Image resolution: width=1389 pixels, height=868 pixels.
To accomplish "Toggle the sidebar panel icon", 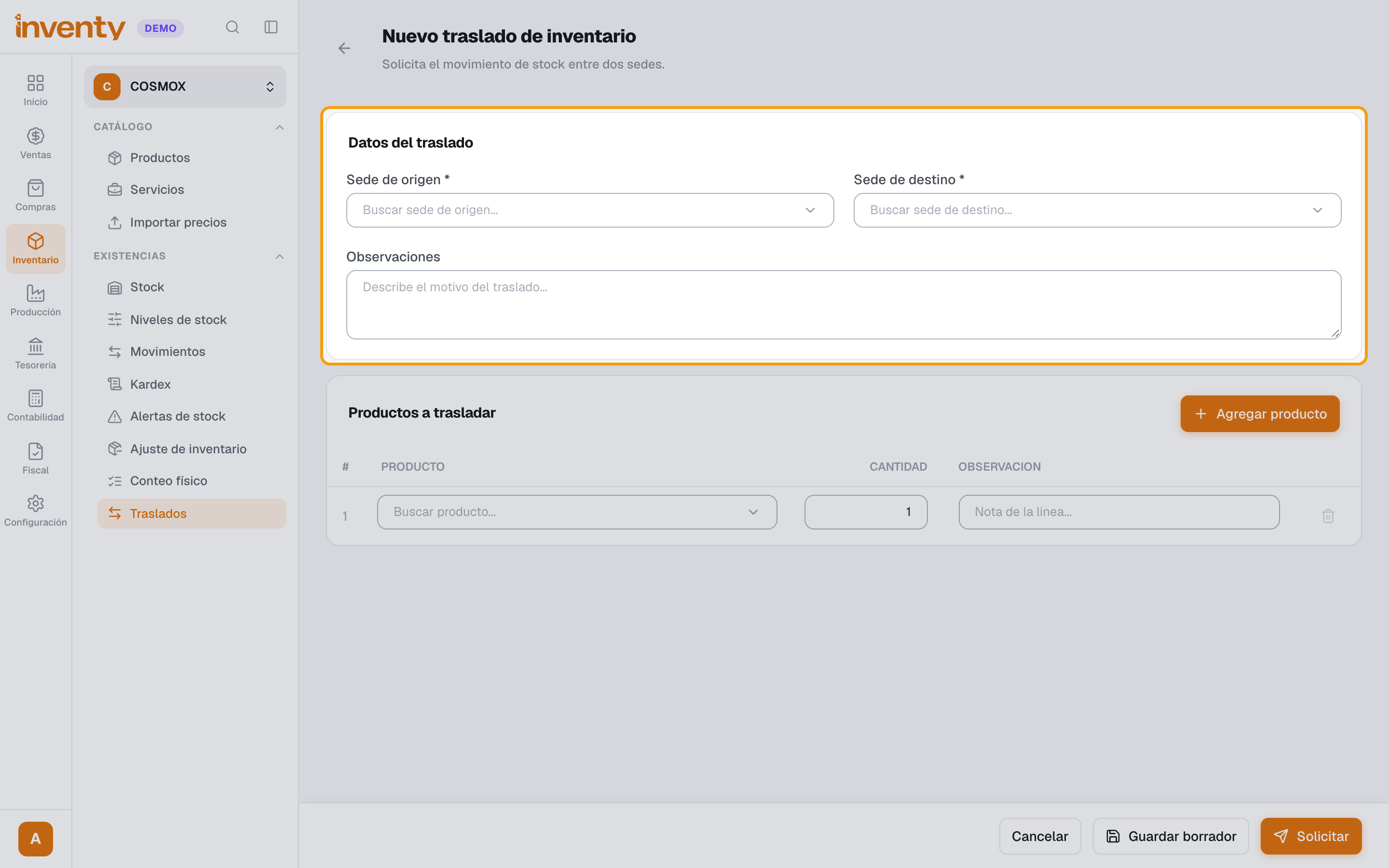I will [x=271, y=27].
